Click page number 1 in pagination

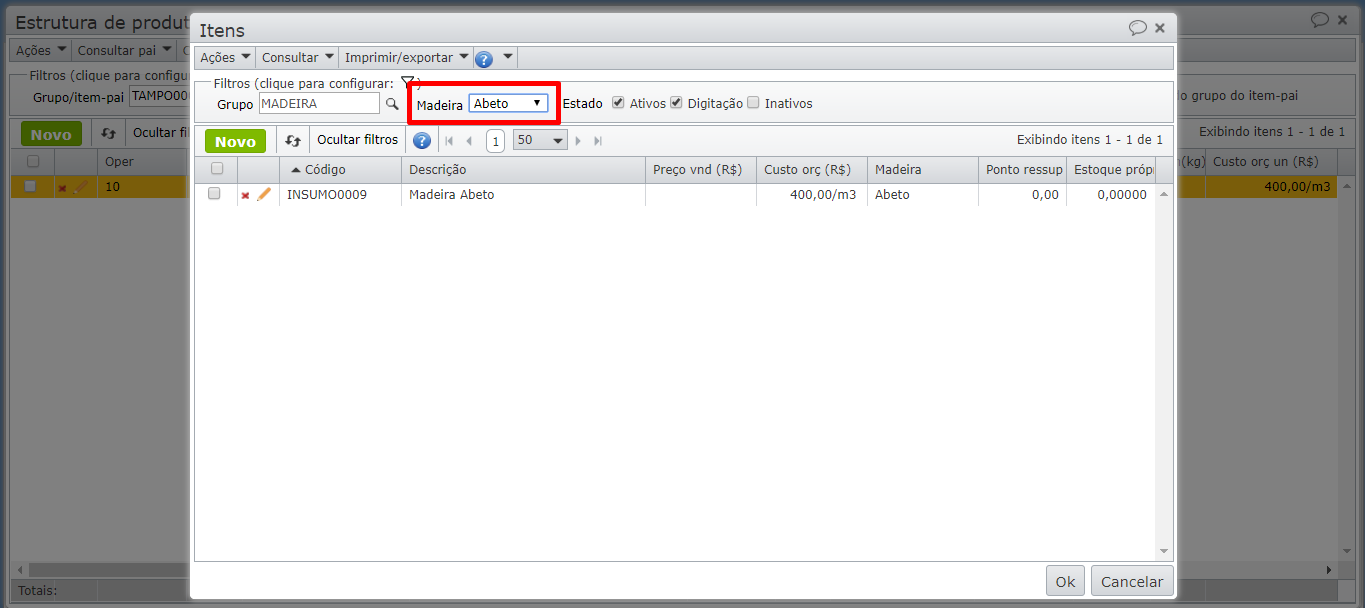pos(495,141)
